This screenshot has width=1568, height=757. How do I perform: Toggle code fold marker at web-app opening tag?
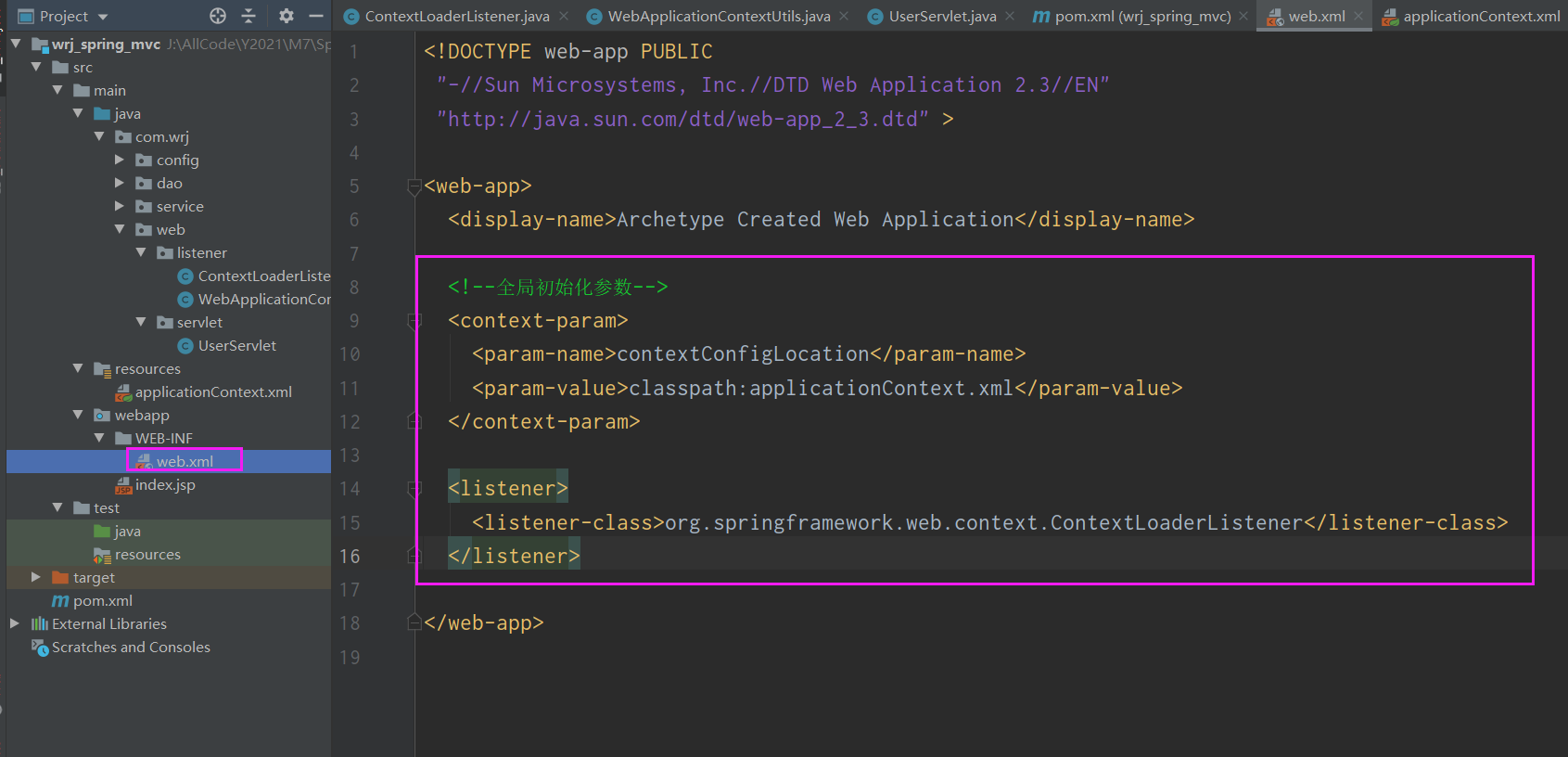(x=414, y=186)
